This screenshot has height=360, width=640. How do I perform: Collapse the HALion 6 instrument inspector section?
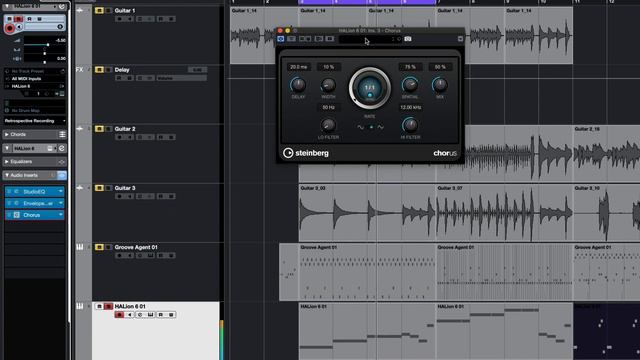click(x=7, y=148)
